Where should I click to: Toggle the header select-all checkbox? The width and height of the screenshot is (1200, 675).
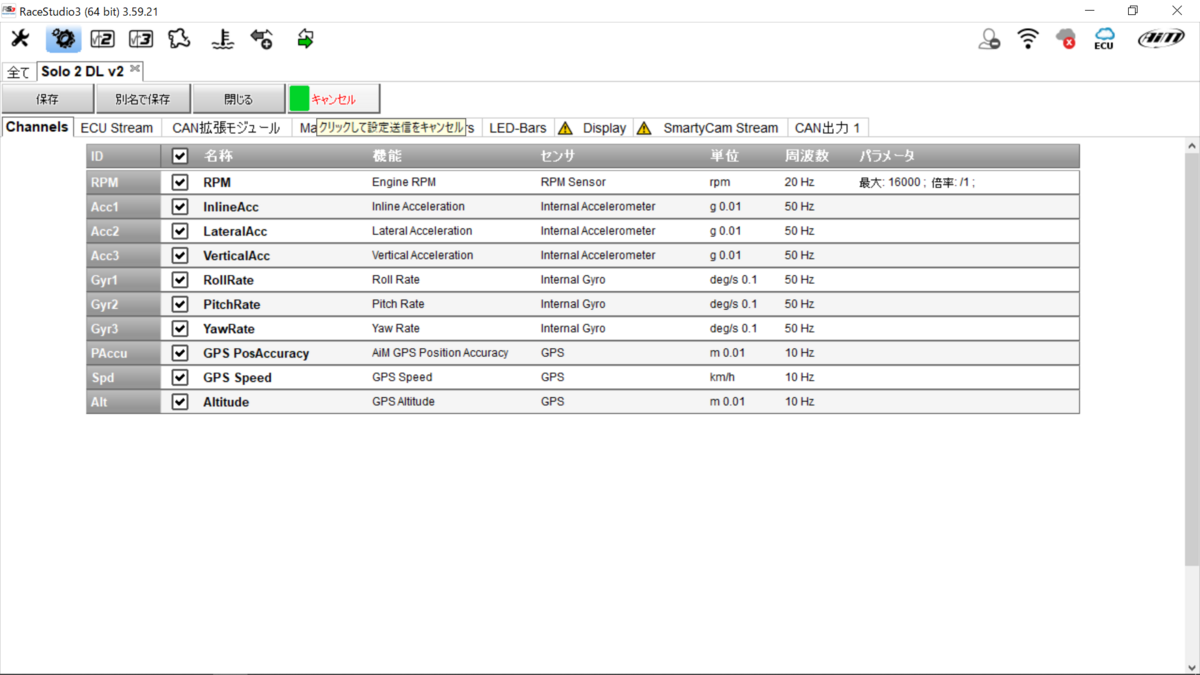click(x=180, y=156)
